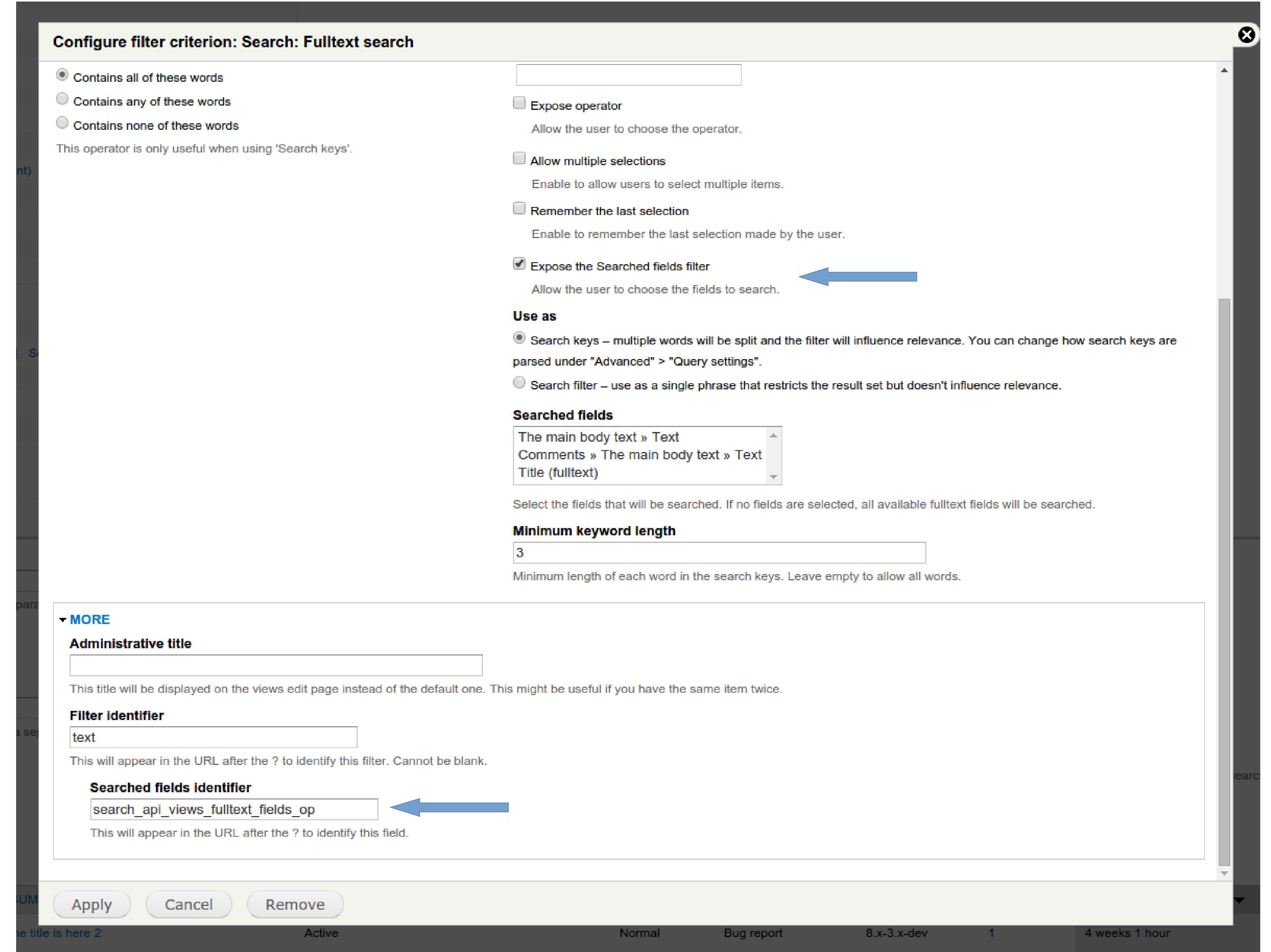Remove this filter criterion
The height and width of the screenshot is (952, 1271).
click(x=295, y=904)
